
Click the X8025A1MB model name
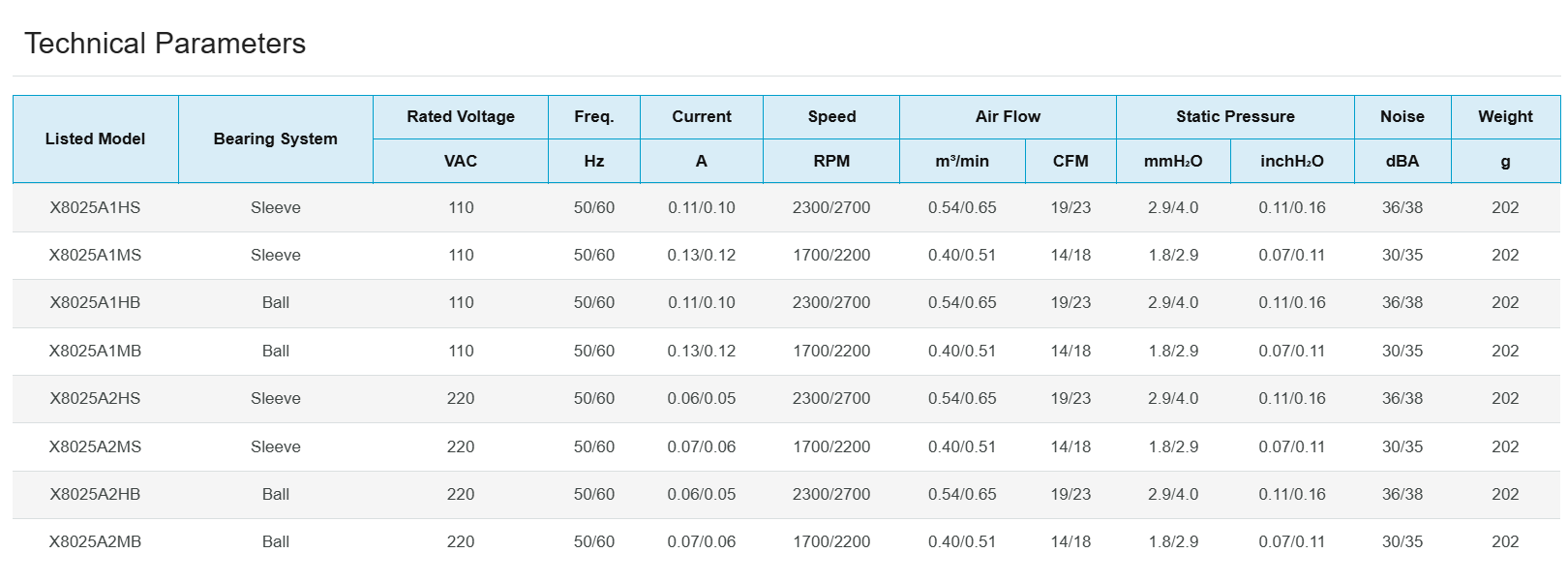point(95,351)
